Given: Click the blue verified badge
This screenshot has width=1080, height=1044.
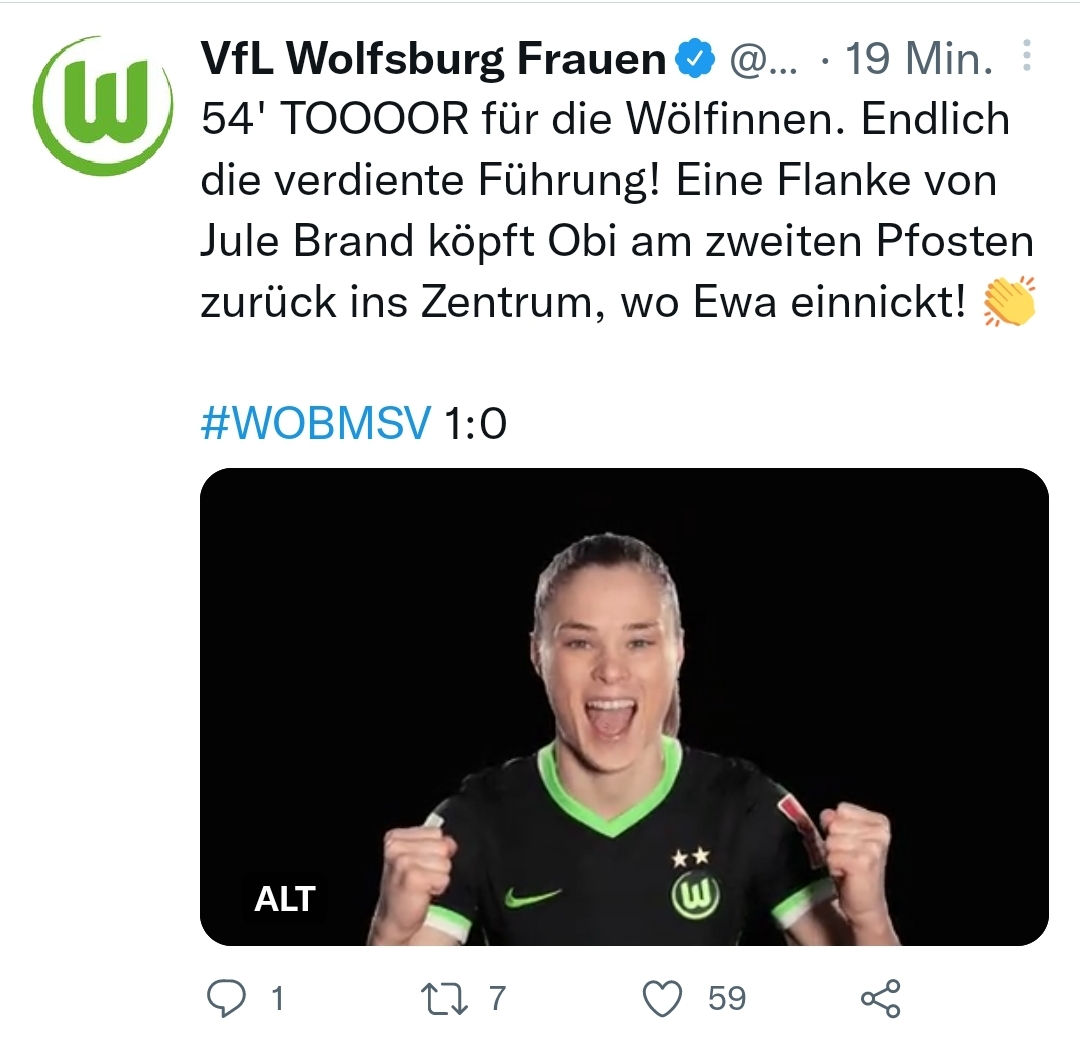Looking at the screenshot, I should (x=696, y=59).
